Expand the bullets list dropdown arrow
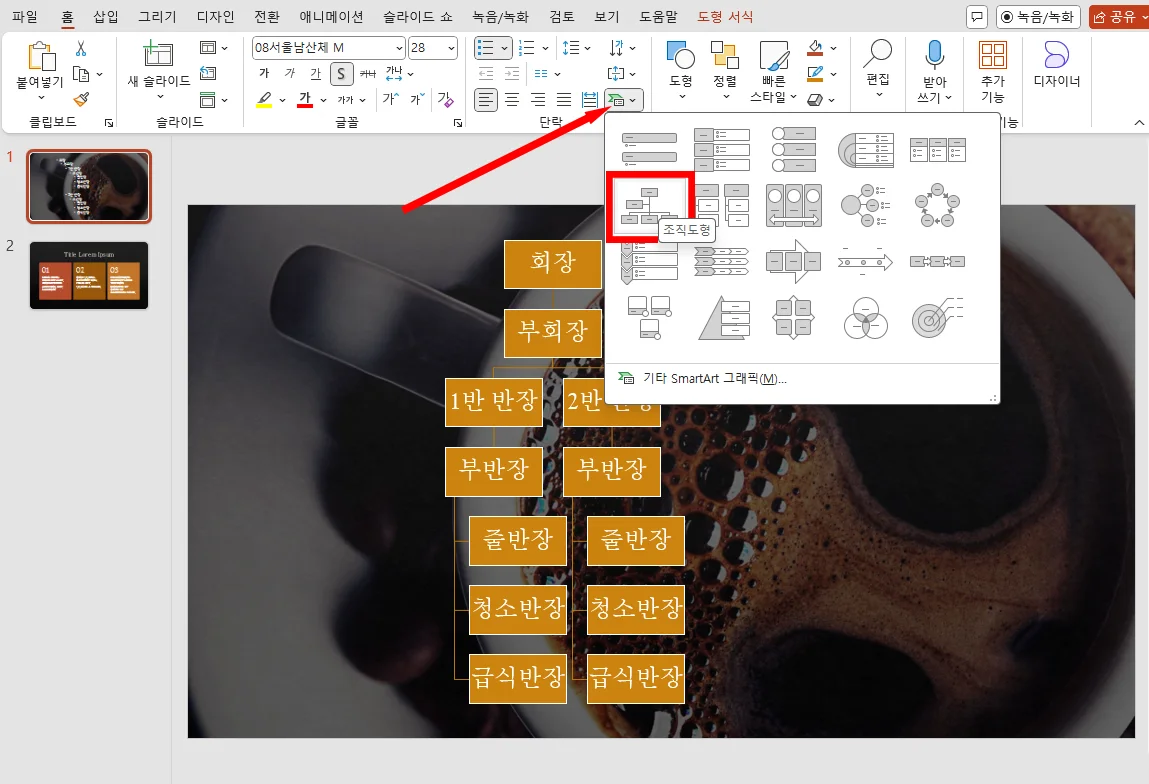This screenshot has width=1149, height=784. 504,48
